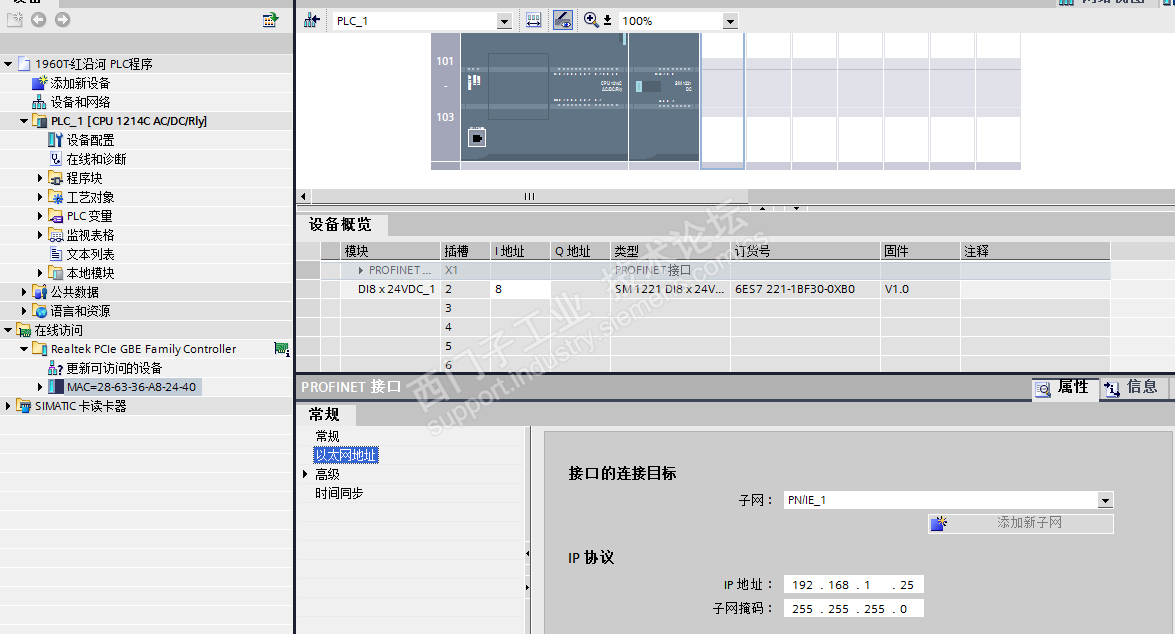Switch to the 属性 tab

tap(1064, 388)
